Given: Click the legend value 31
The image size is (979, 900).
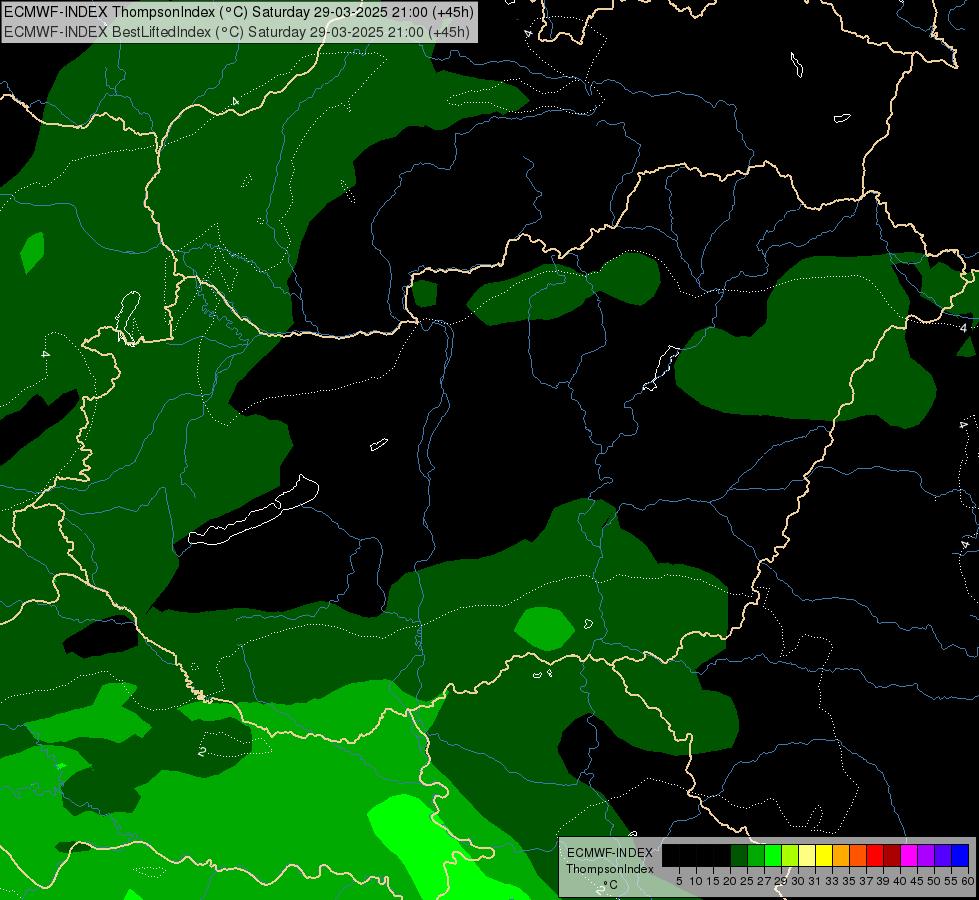Looking at the screenshot, I should 815,881.
